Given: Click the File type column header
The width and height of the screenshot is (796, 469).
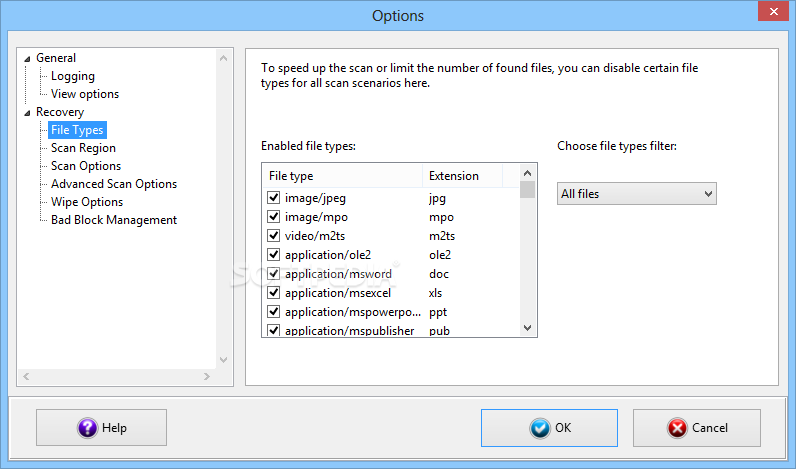Looking at the screenshot, I should 343,176.
